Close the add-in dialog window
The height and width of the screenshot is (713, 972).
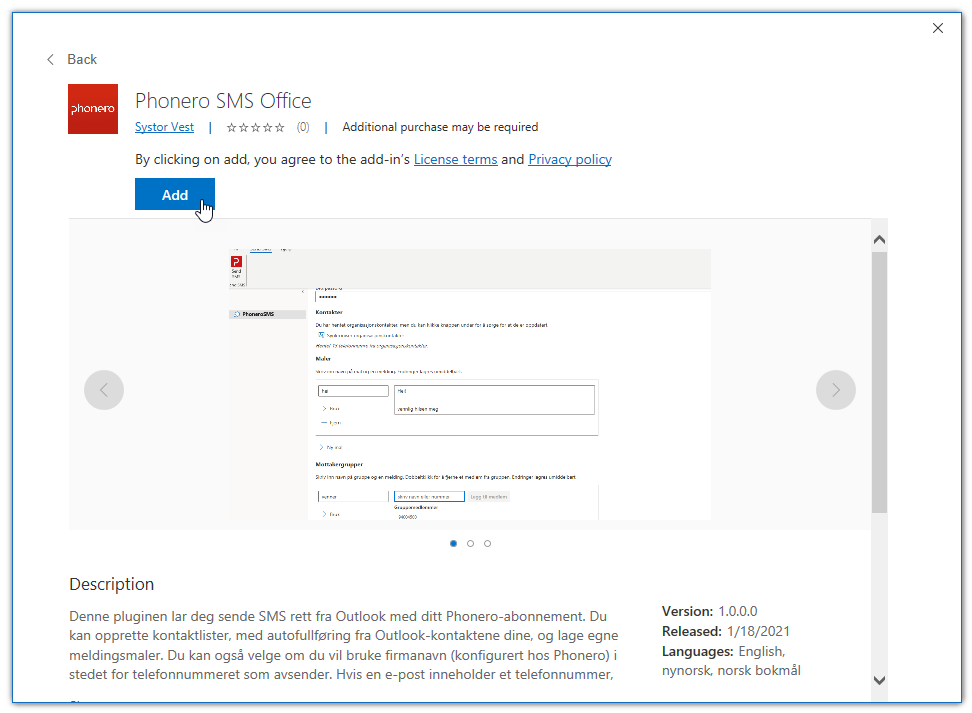coord(938,28)
